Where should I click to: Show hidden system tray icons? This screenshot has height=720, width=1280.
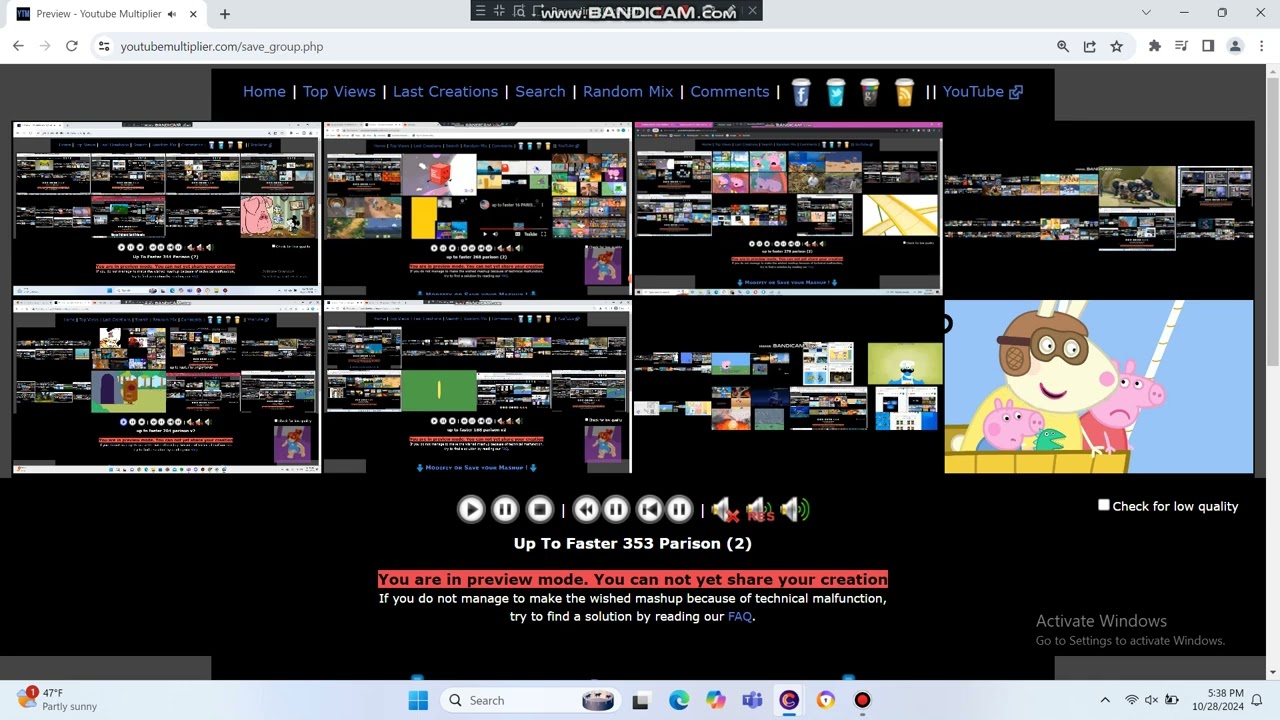[1105, 700]
